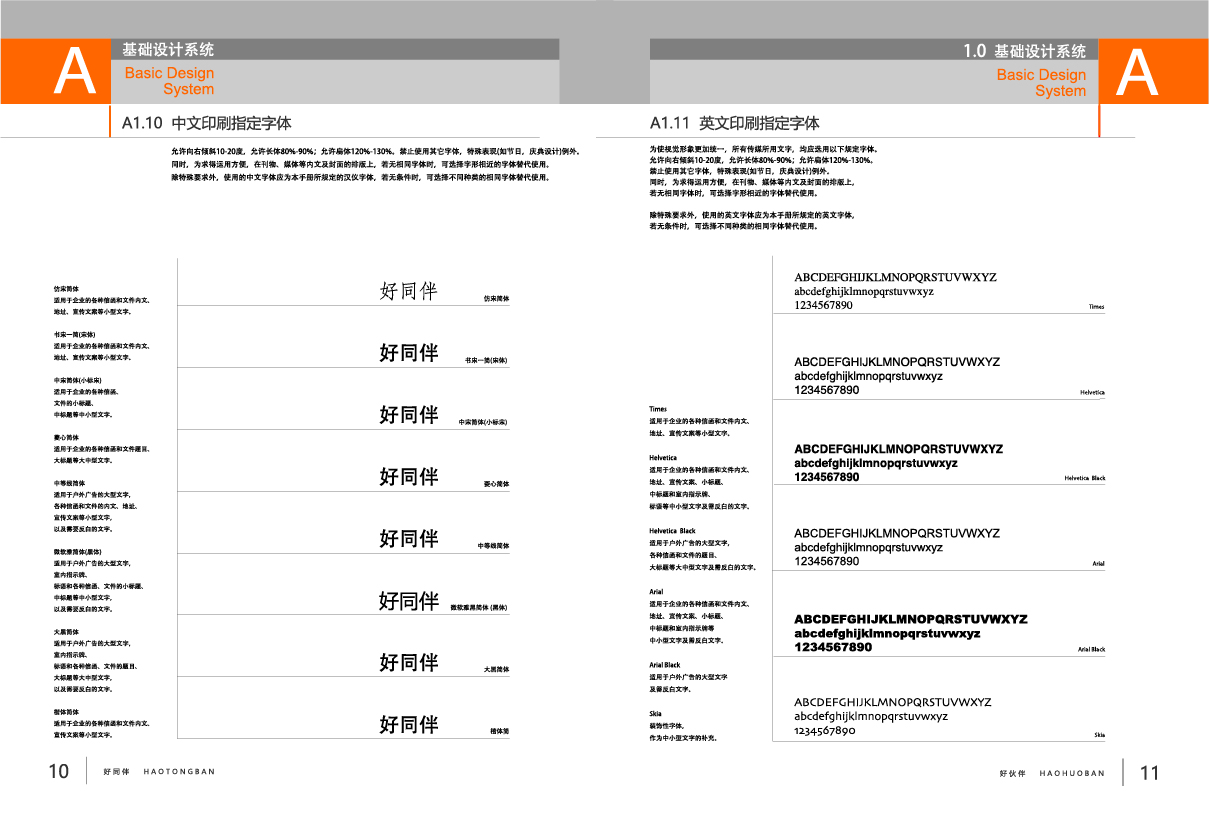This screenshot has height=826, width=1209.
Task: Select the Times uppercase alphabet sample line
Action: tap(895, 277)
